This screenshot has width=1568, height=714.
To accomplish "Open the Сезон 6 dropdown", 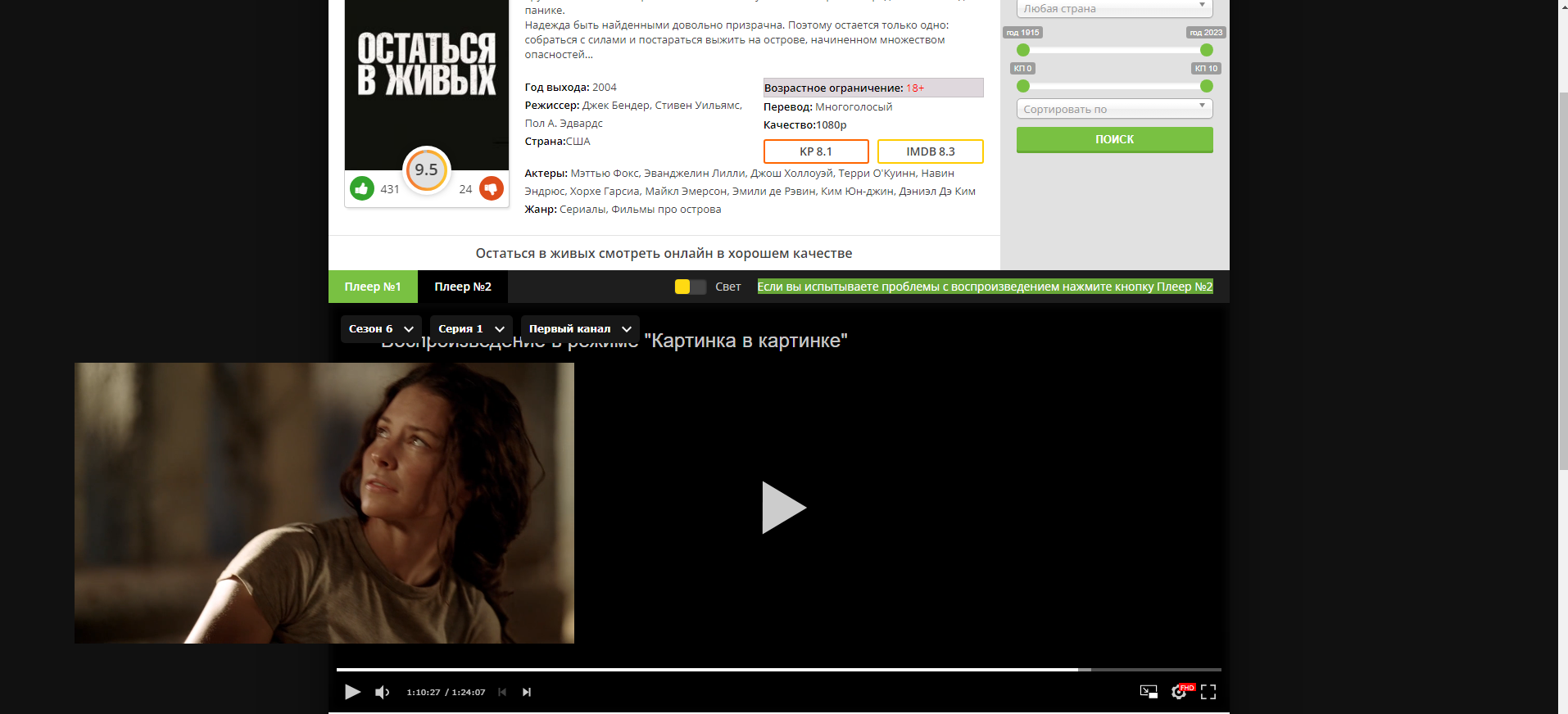I will 381,328.
